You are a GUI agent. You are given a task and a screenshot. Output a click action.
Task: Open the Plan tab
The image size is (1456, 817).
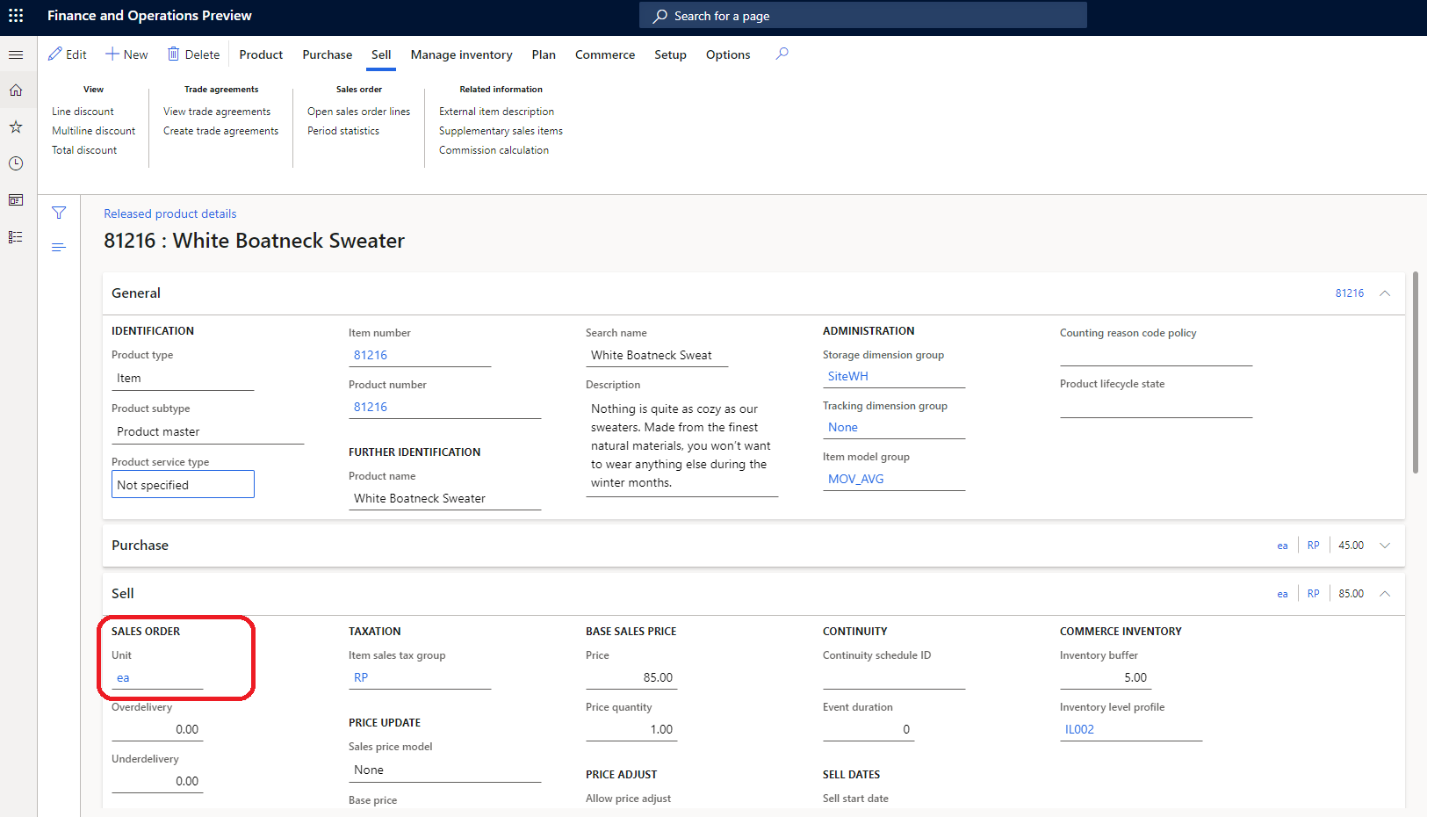[x=544, y=54]
